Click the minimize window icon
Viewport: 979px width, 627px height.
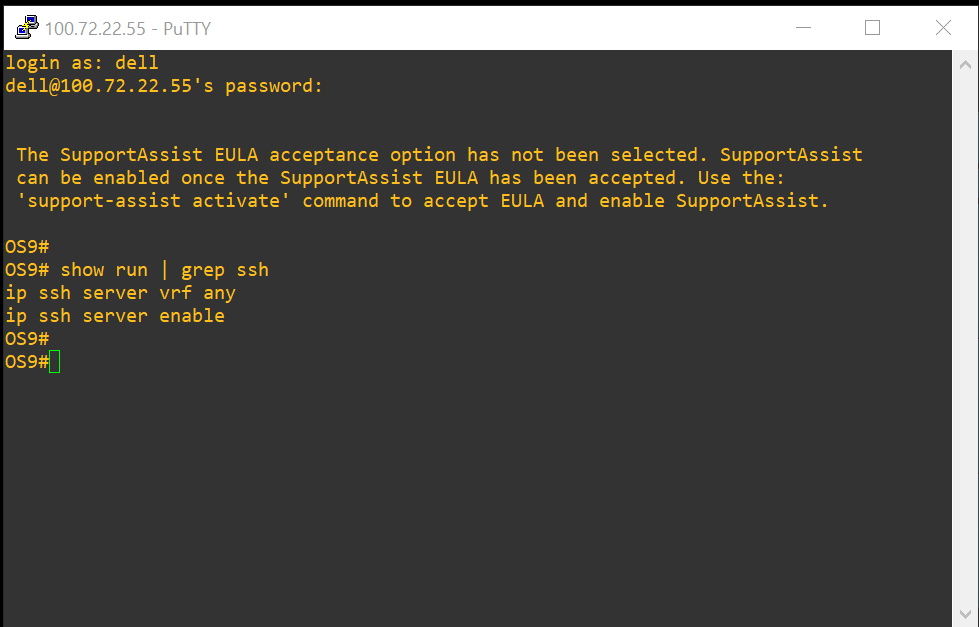803,28
